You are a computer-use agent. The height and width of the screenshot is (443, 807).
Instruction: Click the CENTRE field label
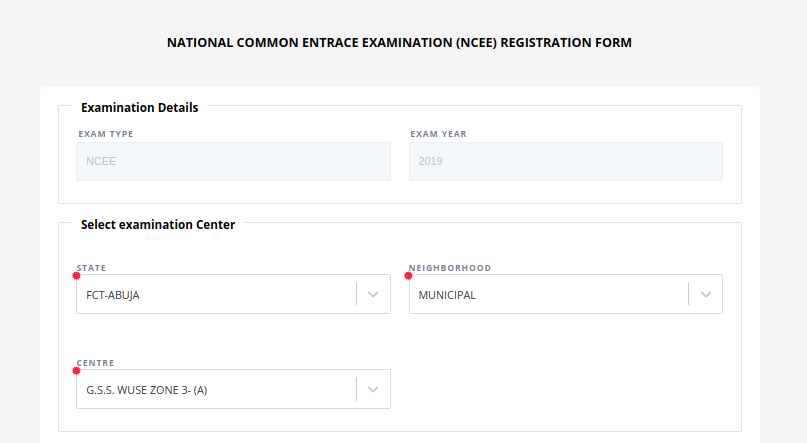[96, 362]
